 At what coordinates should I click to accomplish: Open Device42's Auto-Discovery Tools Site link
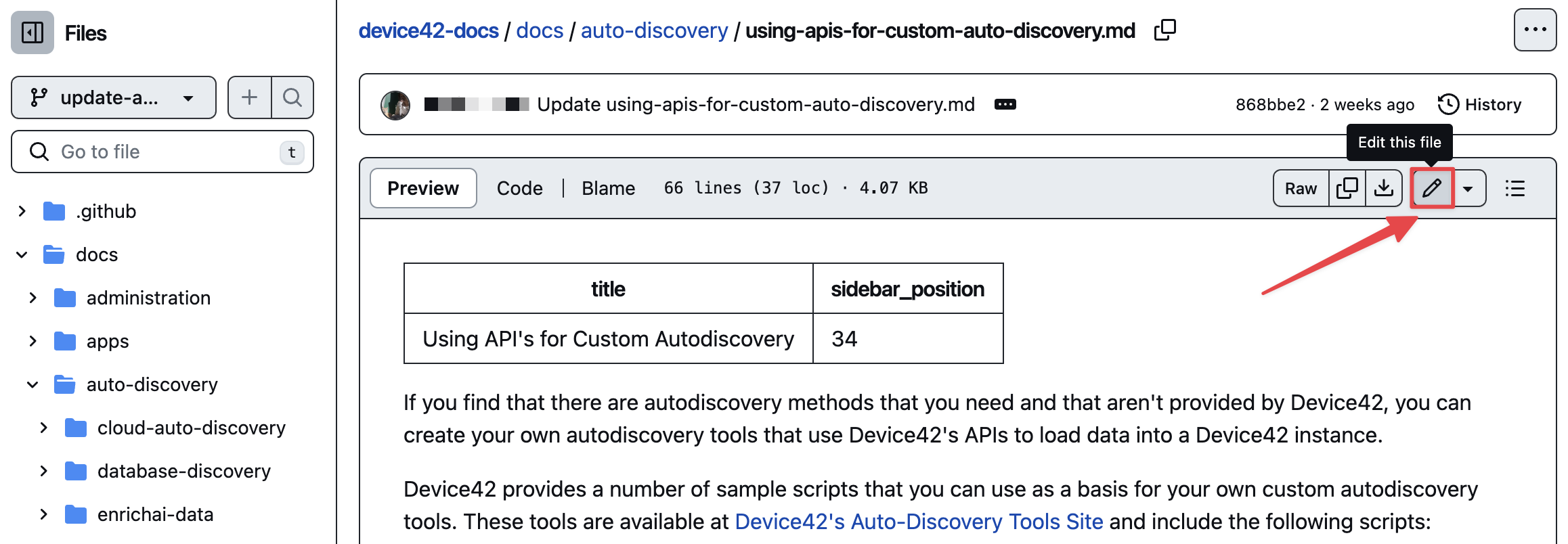coord(919,522)
